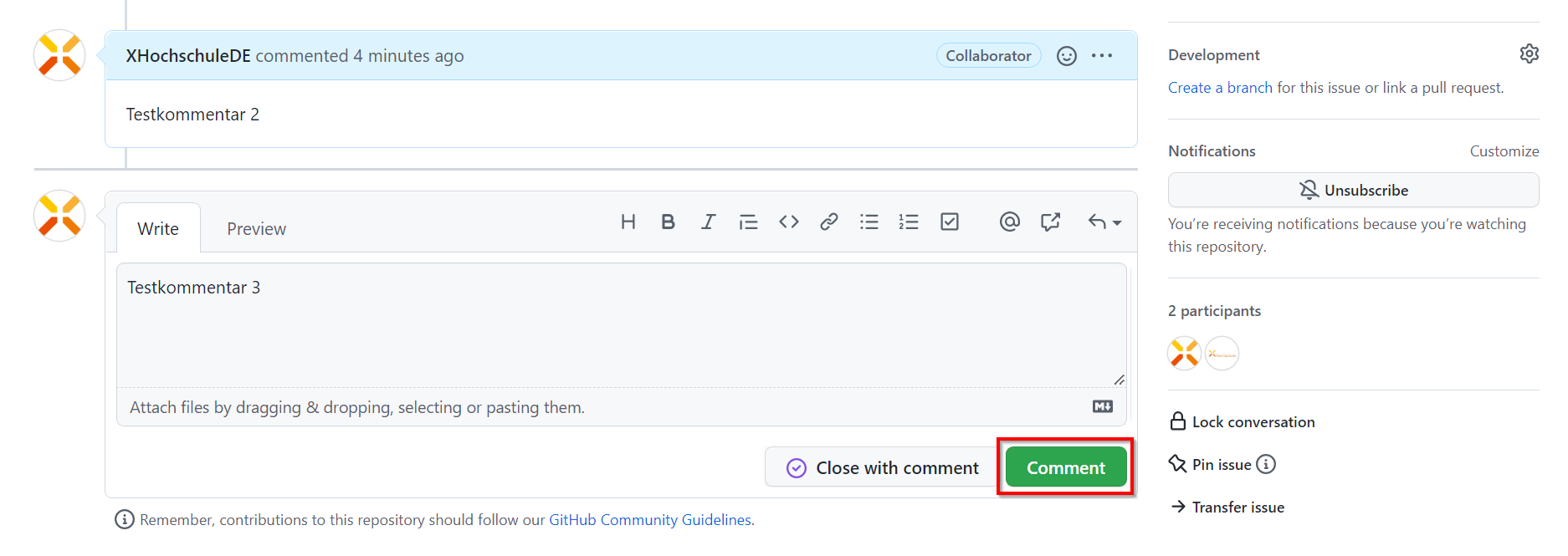Click Transfer issue
This screenshot has height=556, width=1568.
point(1227,507)
